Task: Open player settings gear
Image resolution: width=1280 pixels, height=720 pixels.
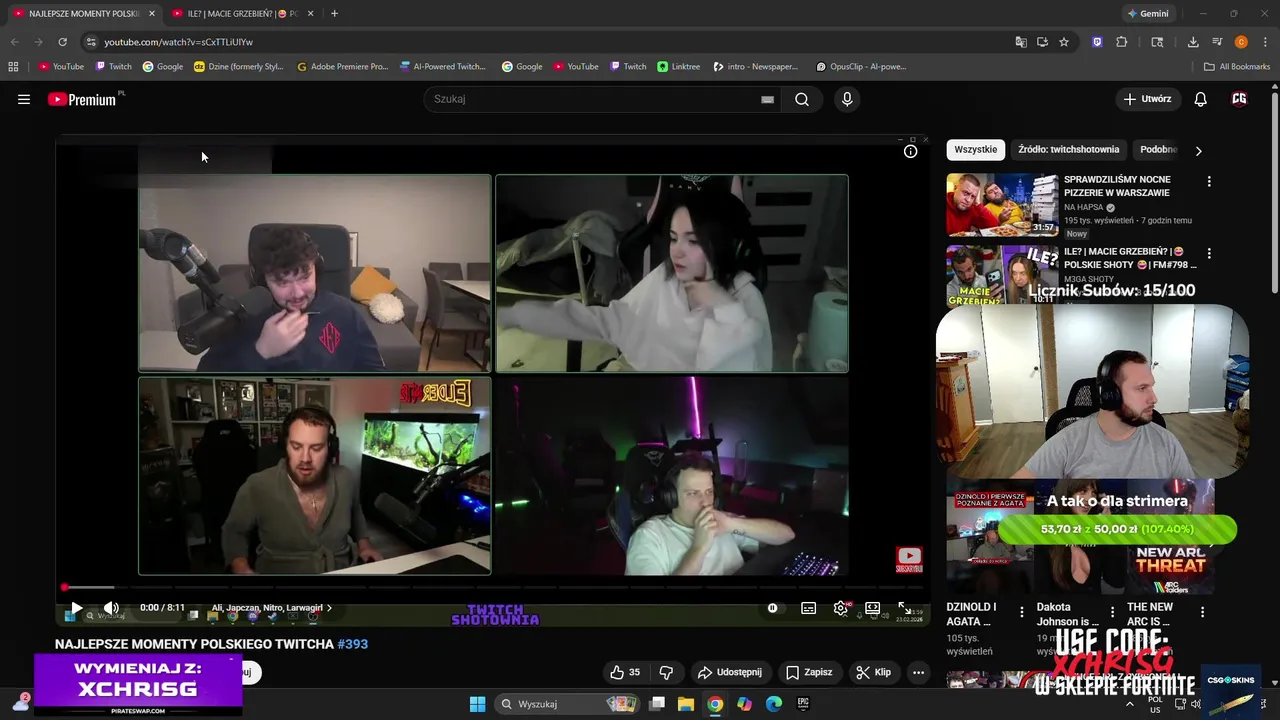Action: (841, 608)
